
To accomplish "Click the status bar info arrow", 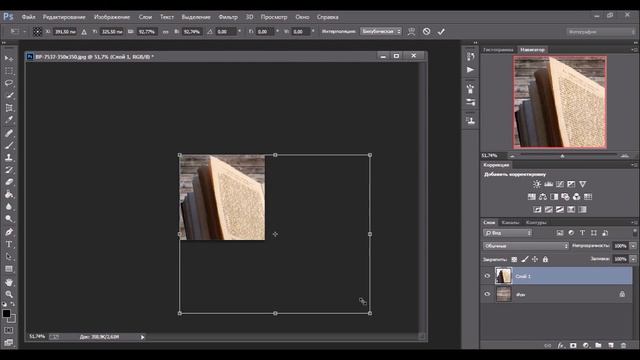I will 142,337.
